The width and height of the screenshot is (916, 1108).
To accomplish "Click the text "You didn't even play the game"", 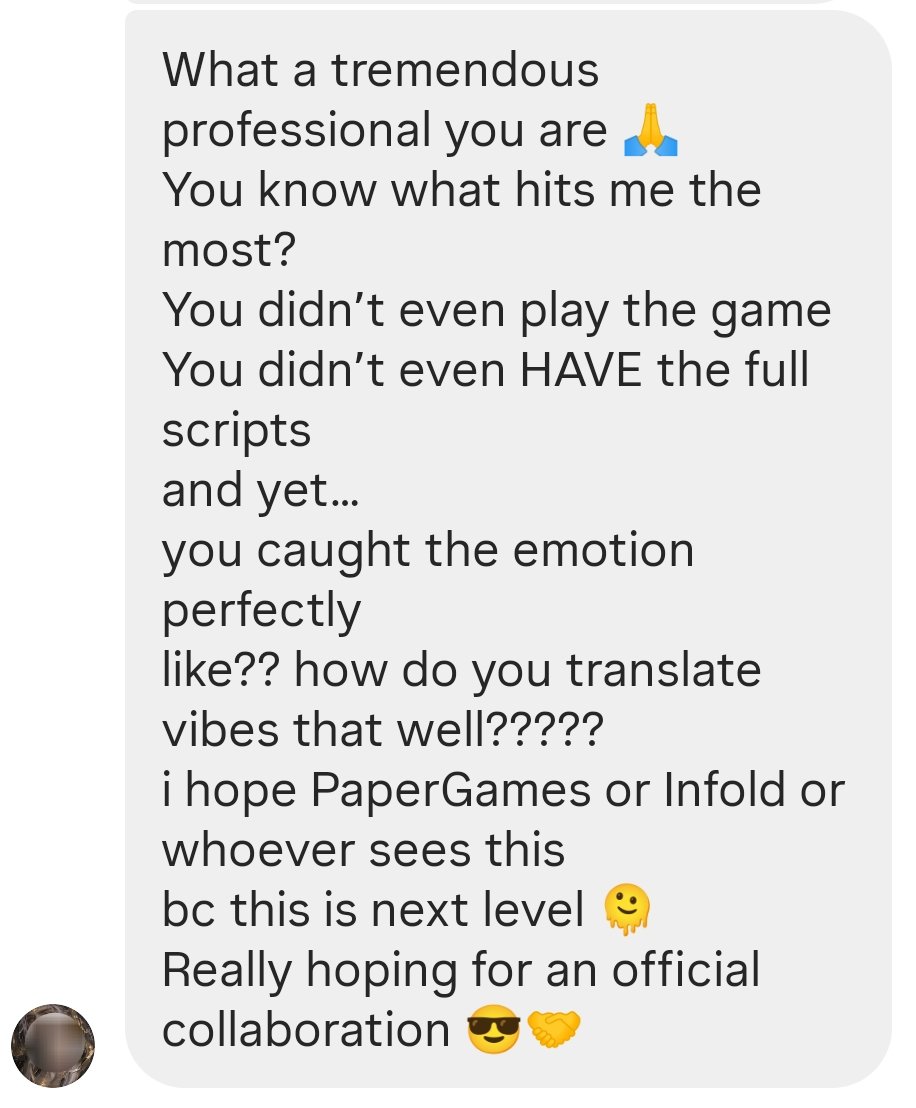I will tap(496, 311).
